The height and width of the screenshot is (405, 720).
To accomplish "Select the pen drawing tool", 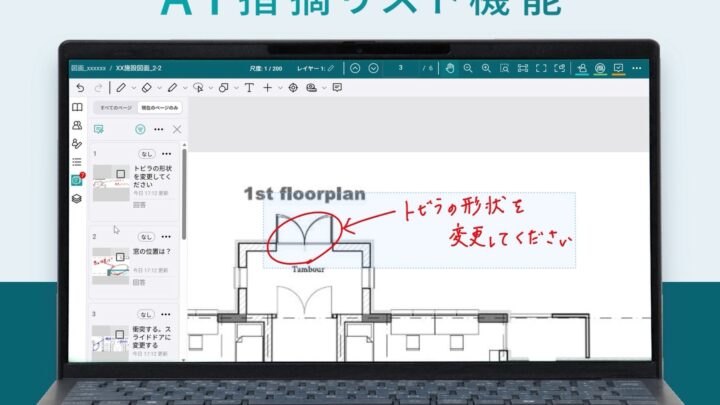I will [121, 88].
